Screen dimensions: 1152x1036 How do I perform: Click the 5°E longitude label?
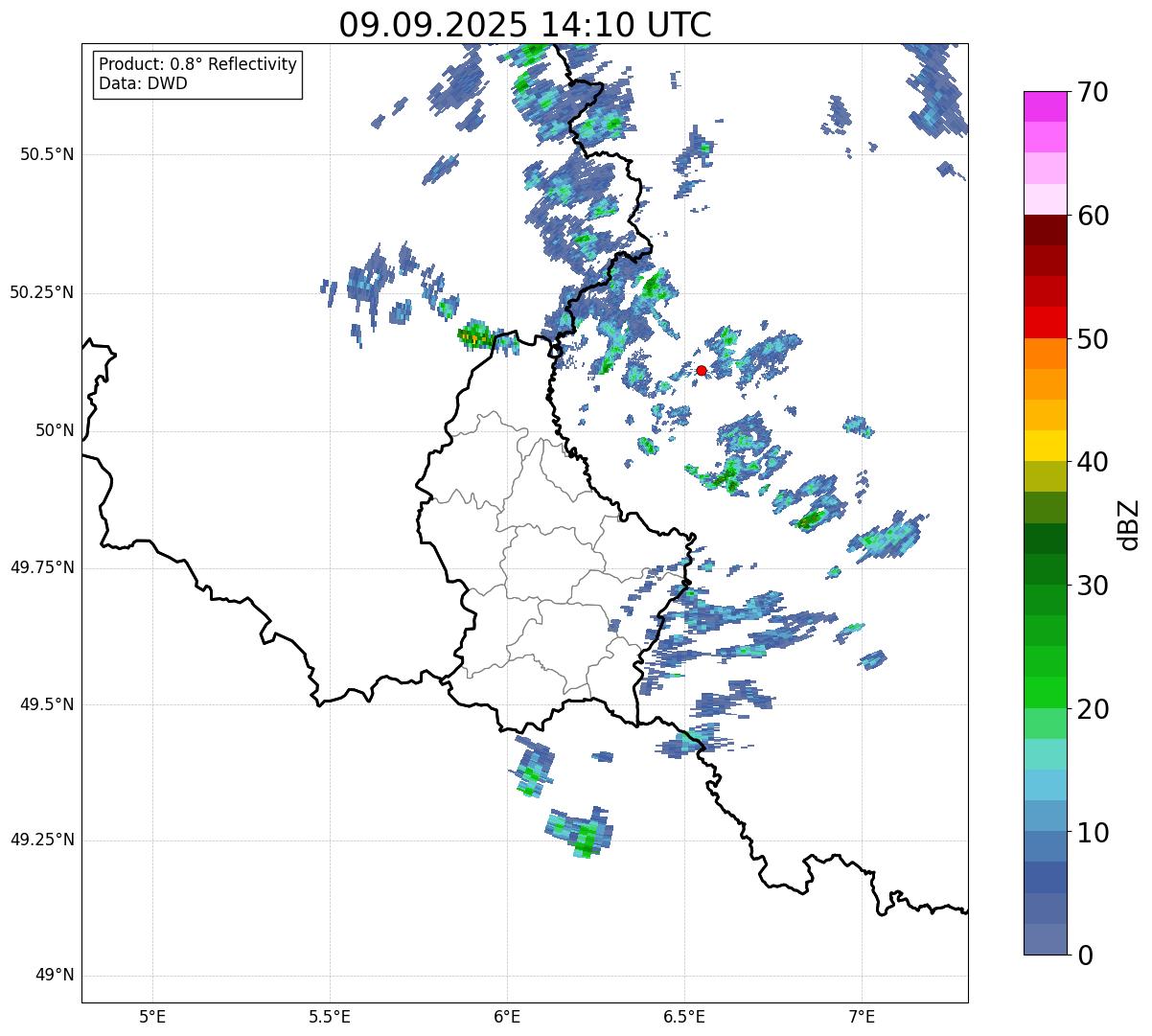click(152, 1016)
